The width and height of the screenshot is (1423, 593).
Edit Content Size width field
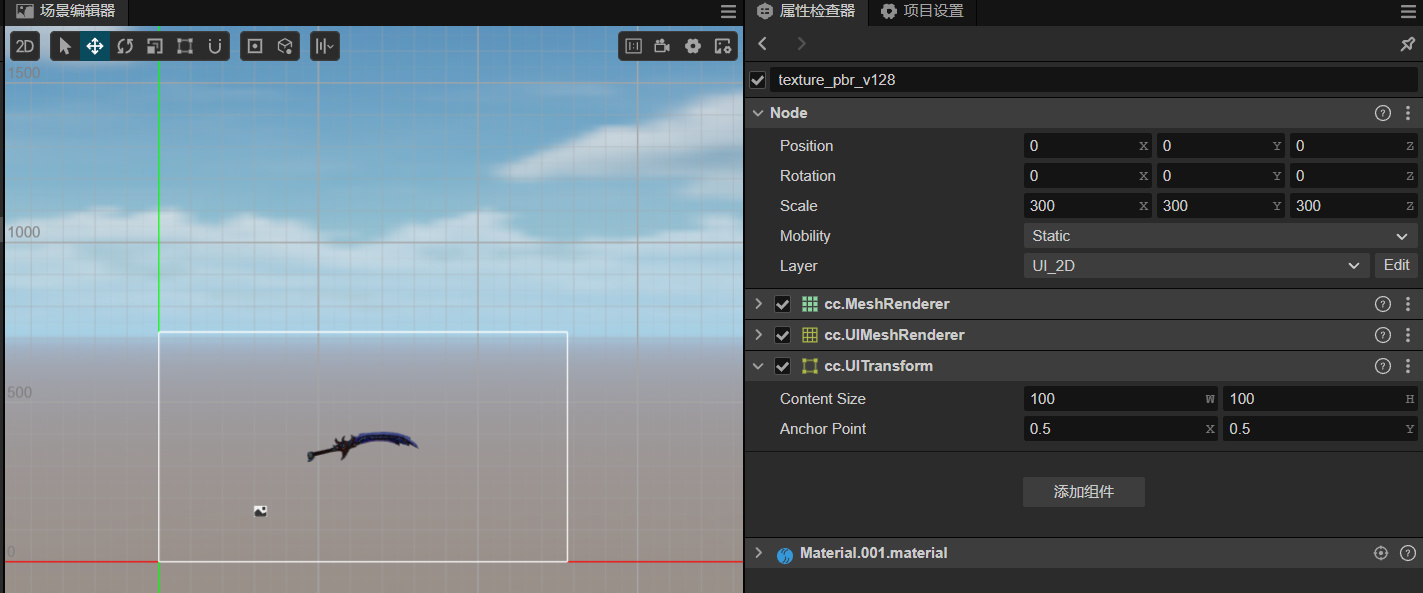click(1121, 399)
